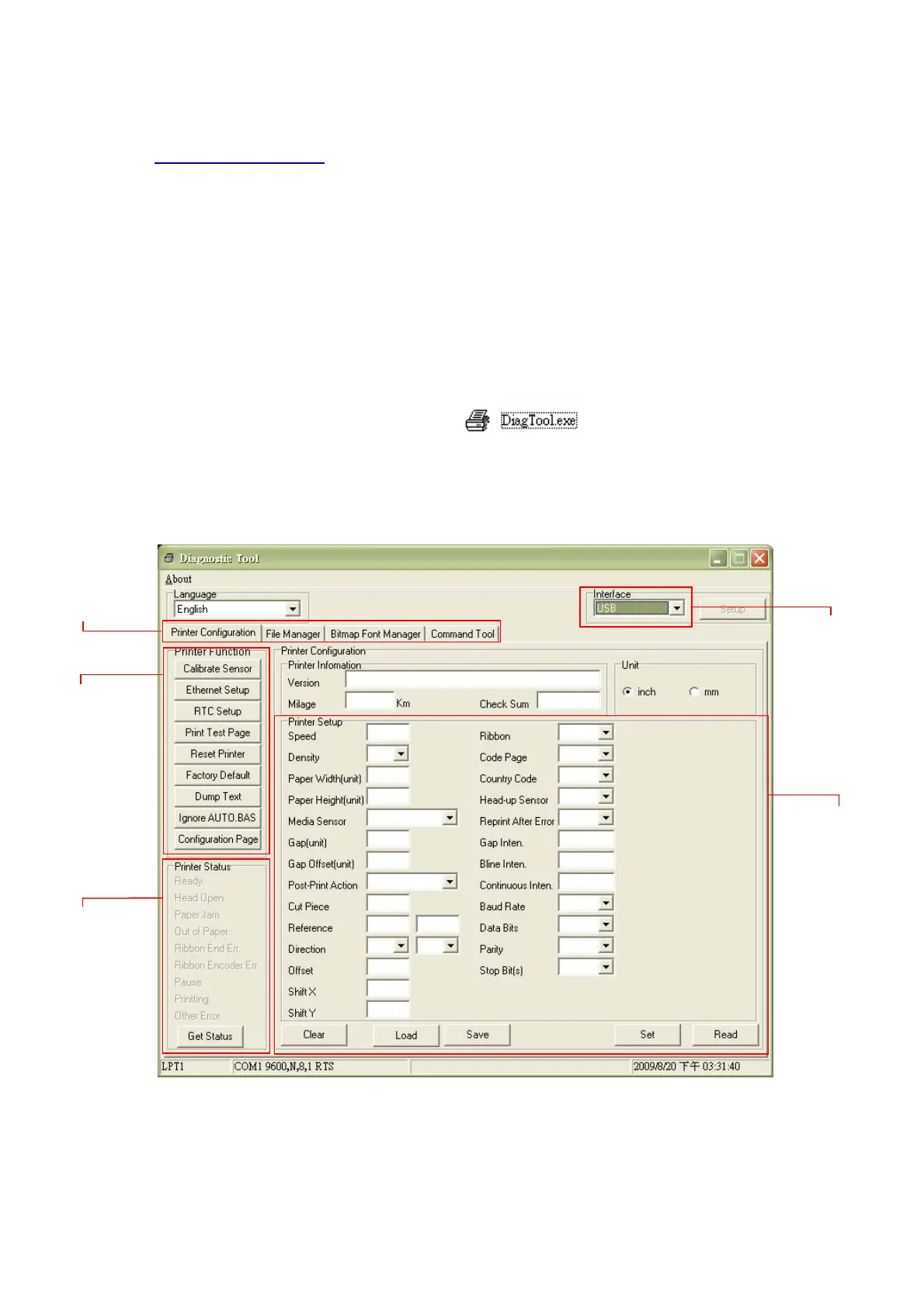Click the Check Sum field
The image size is (924, 1308).
tap(568, 701)
